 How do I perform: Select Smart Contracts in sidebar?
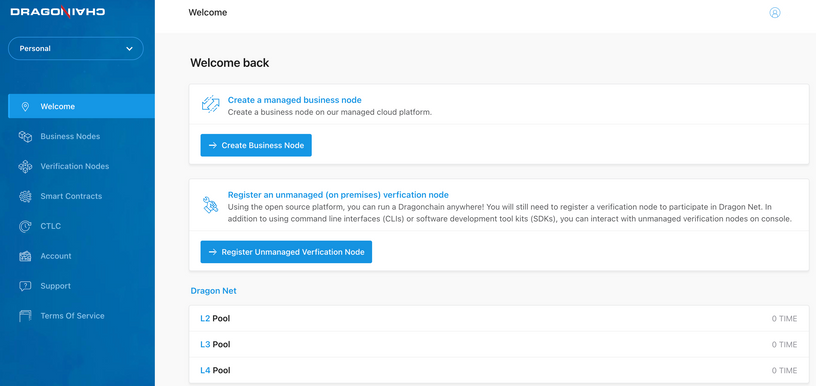[x=71, y=196]
